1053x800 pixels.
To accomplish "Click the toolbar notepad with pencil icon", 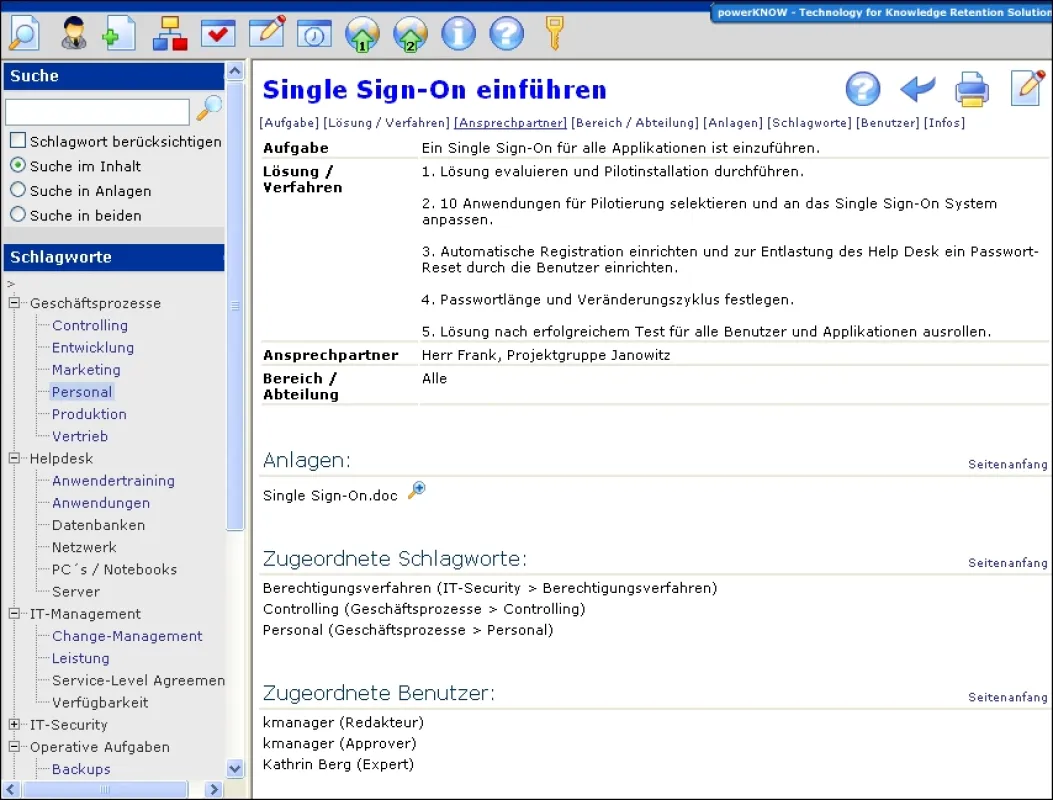I will click(x=267, y=31).
